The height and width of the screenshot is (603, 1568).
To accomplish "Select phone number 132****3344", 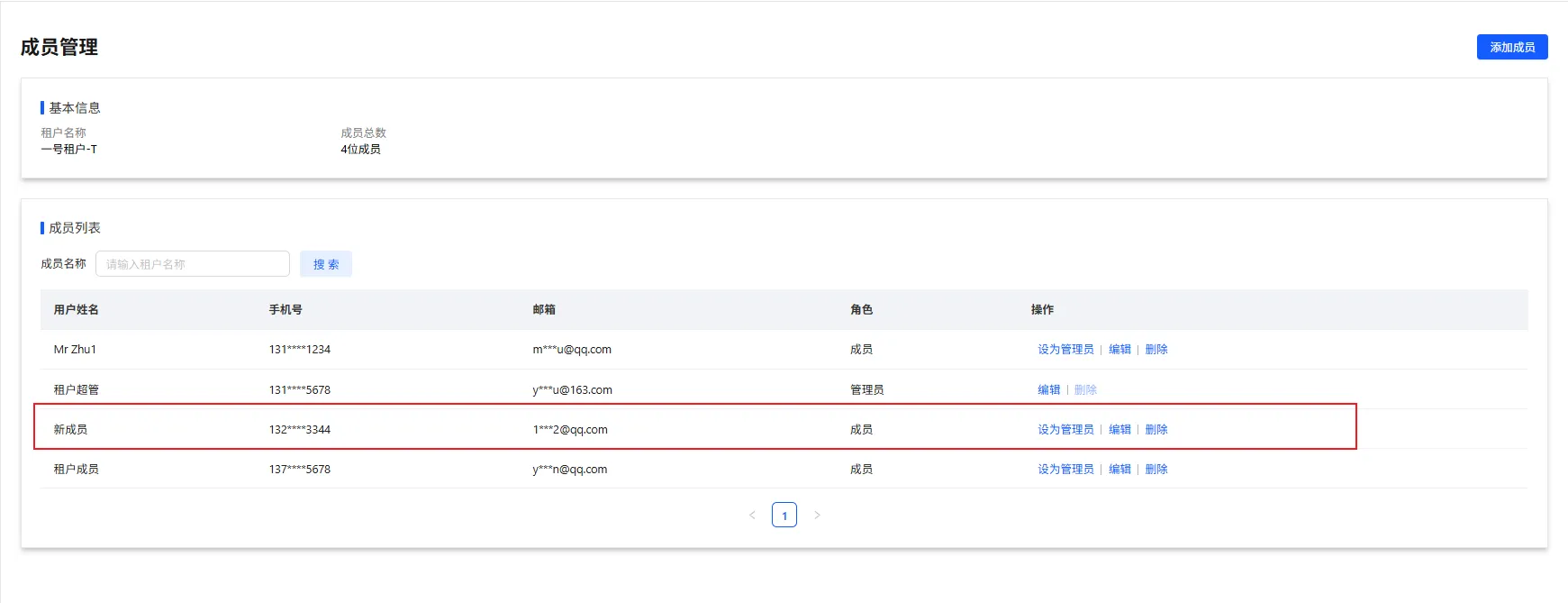I will point(300,430).
